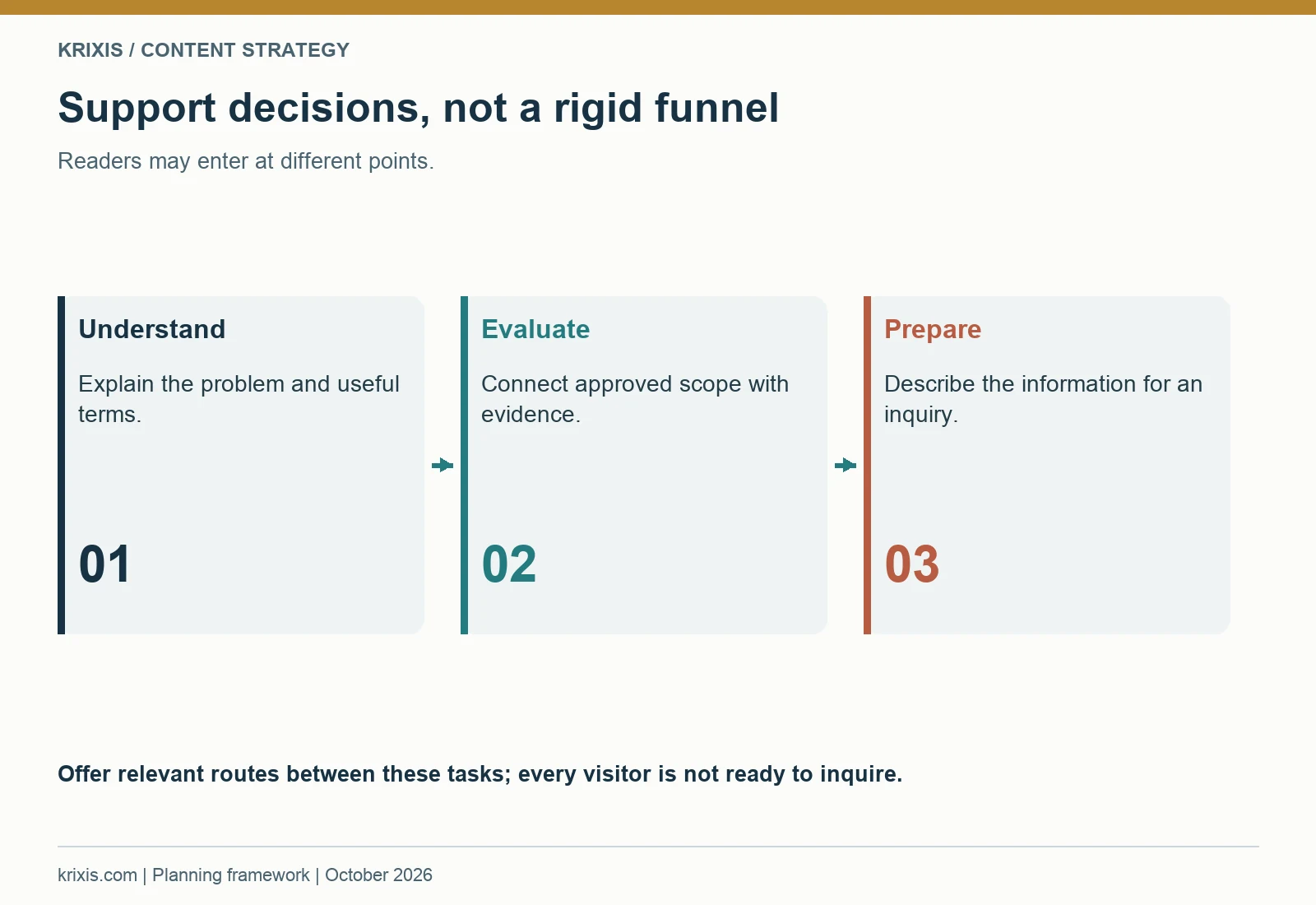Viewport: 1316px width, 905px height.
Task: Select the 'Evaluate' card heading
Action: (x=535, y=329)
